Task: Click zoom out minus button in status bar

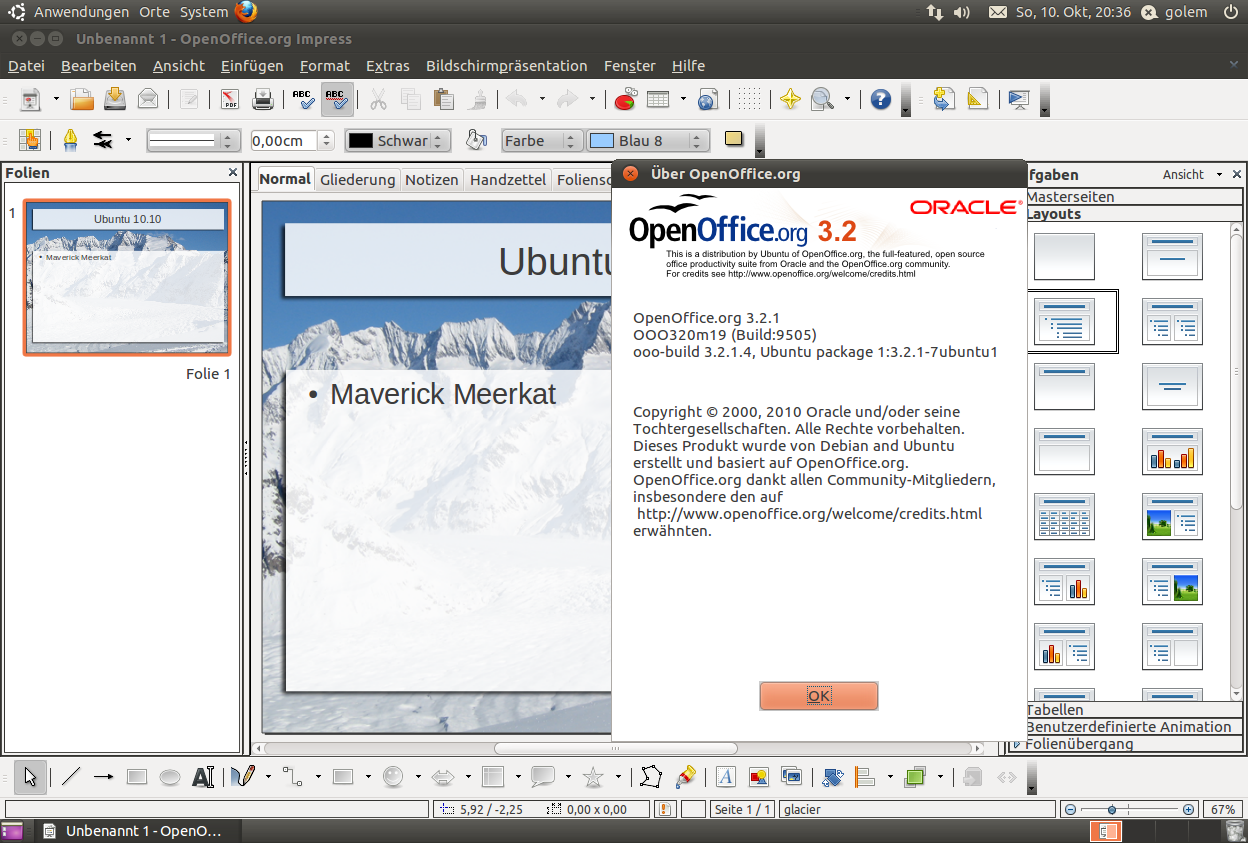Action: pyautogui.click(x=1070, y=809)
